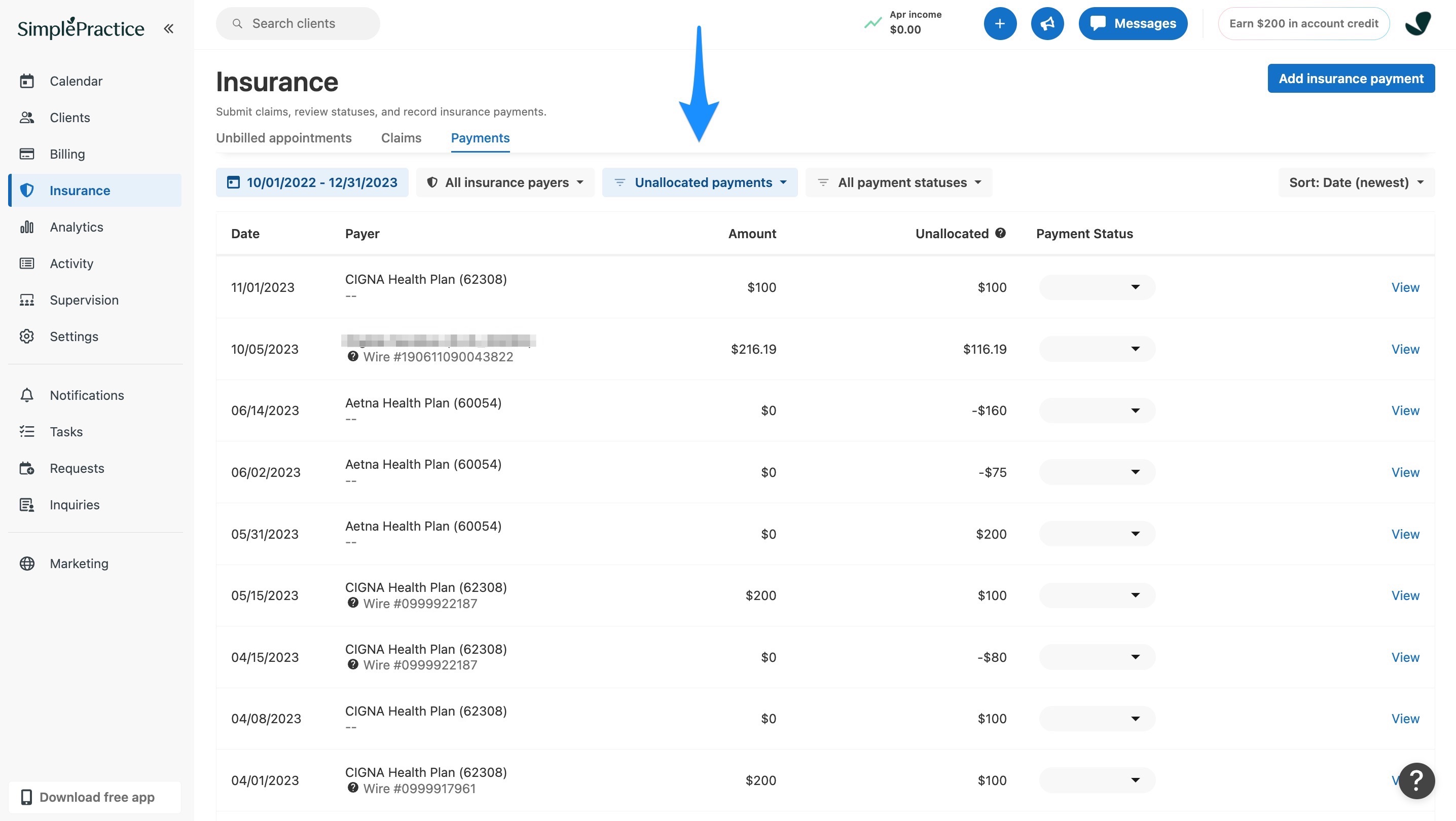This screenshot has height=821, width=1456.
Task: Open Requests in the sidebar
Action: pos(95,468)
